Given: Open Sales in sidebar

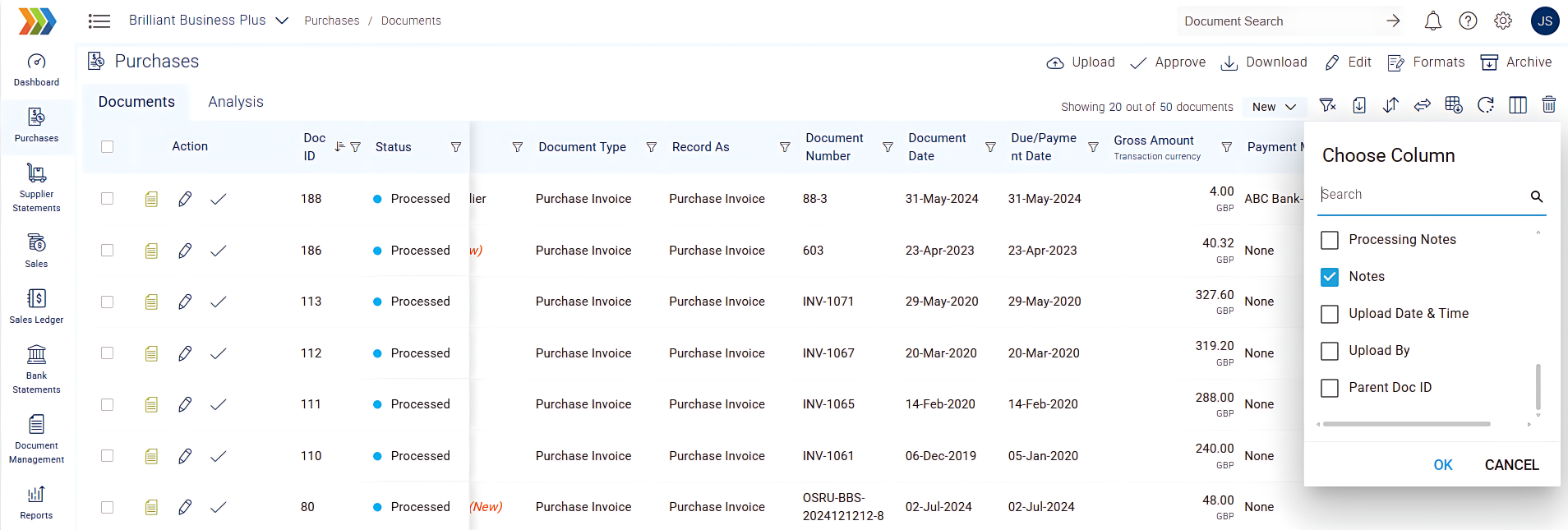Looking at the screenshot, I should point(36,251).
